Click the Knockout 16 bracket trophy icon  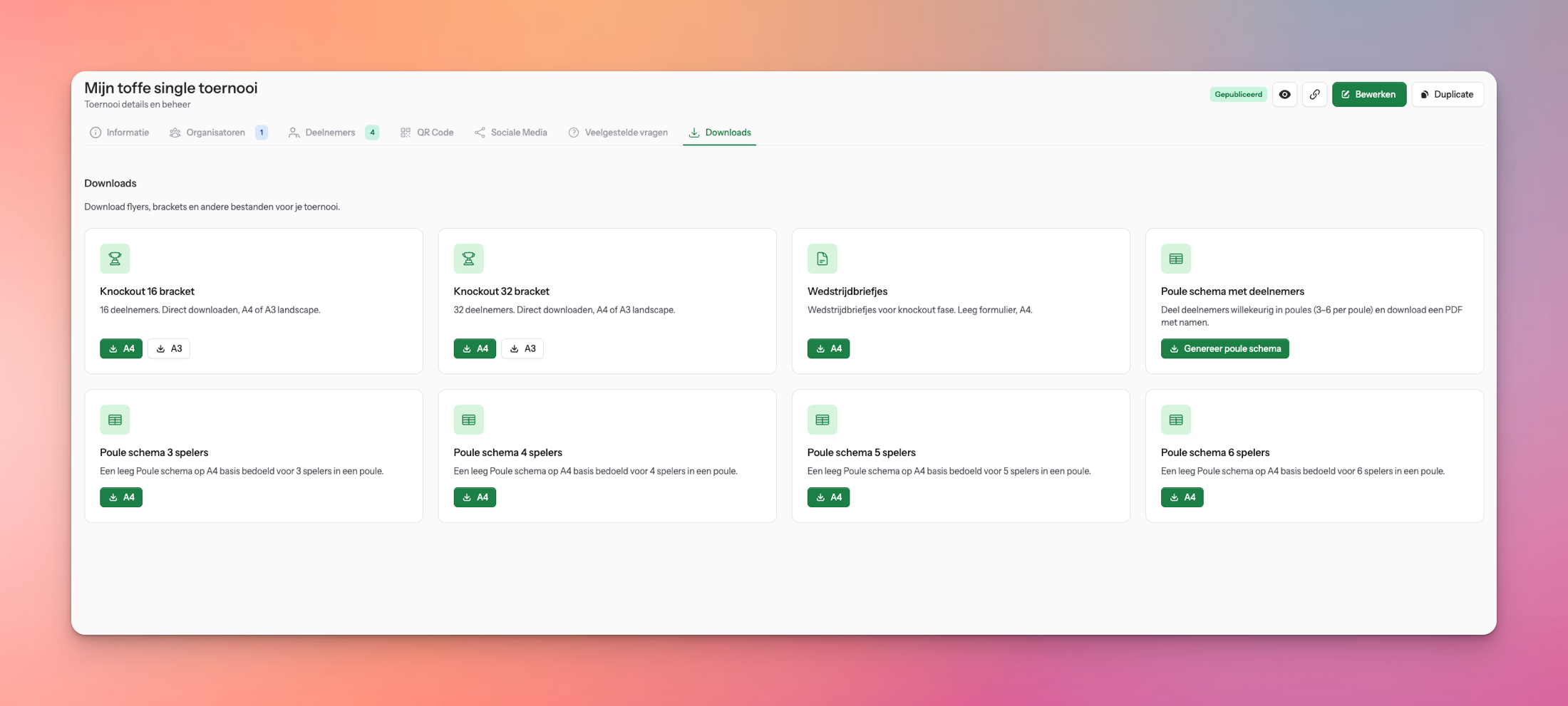pyautogui.click(x=115, y=259)
